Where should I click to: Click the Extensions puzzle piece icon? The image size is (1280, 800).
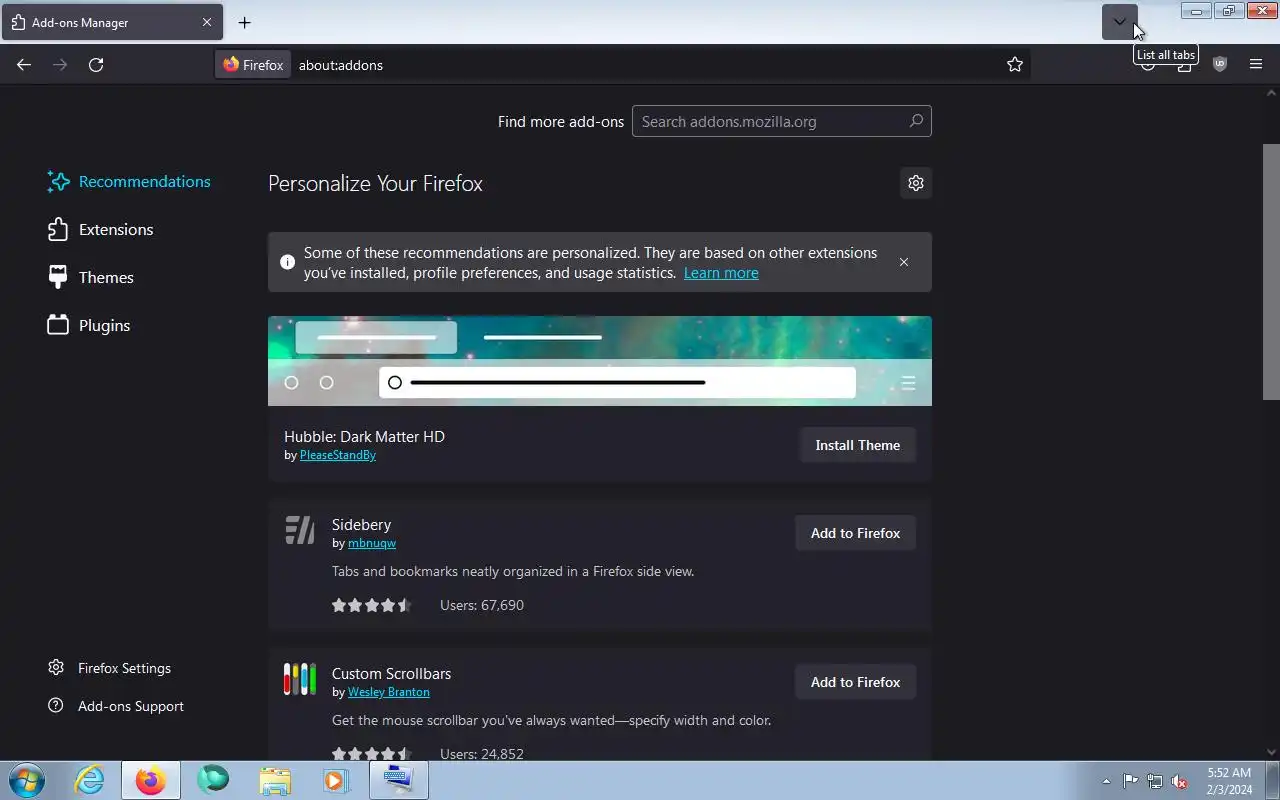[x=58, y=229]
